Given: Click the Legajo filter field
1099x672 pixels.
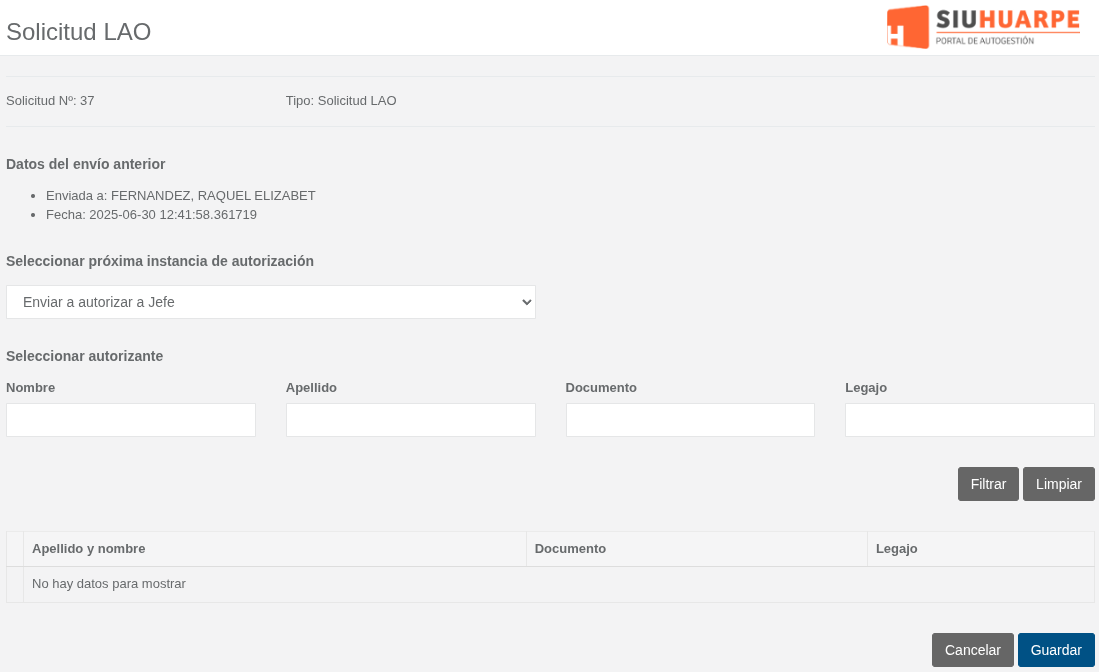Looking at the screenshot, I should [x=969, y=420].
